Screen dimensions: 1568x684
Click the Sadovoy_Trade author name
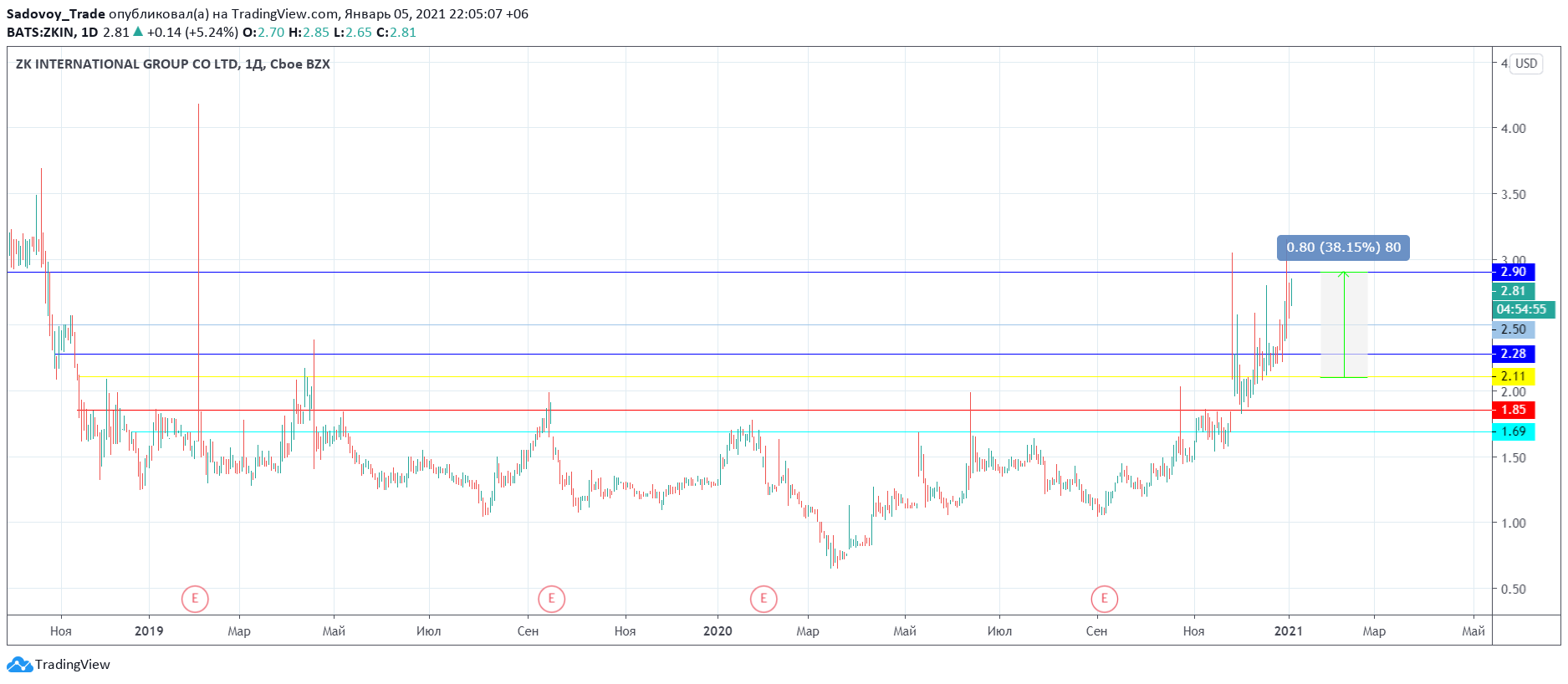(x=56, y=14)
